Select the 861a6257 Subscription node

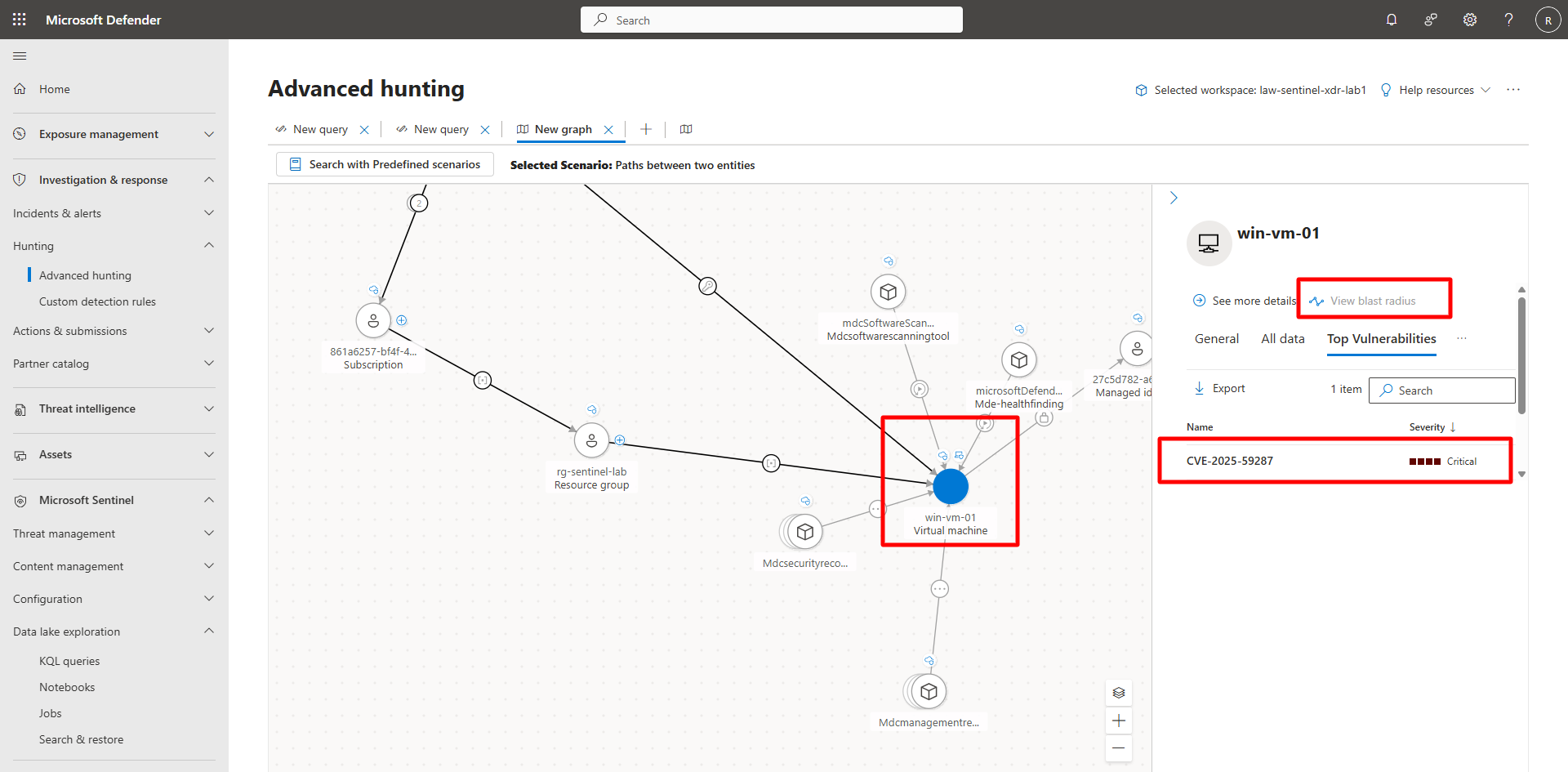373,321
